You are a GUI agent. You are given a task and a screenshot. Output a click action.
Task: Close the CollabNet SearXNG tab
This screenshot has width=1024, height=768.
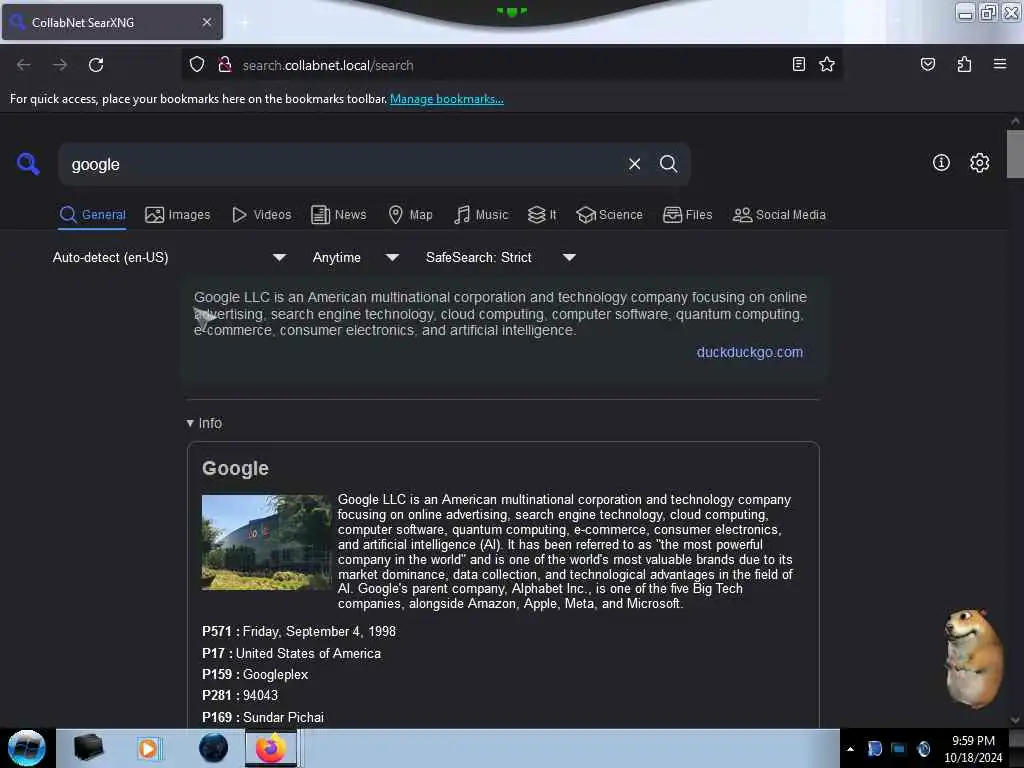click(x=207, y=22)
